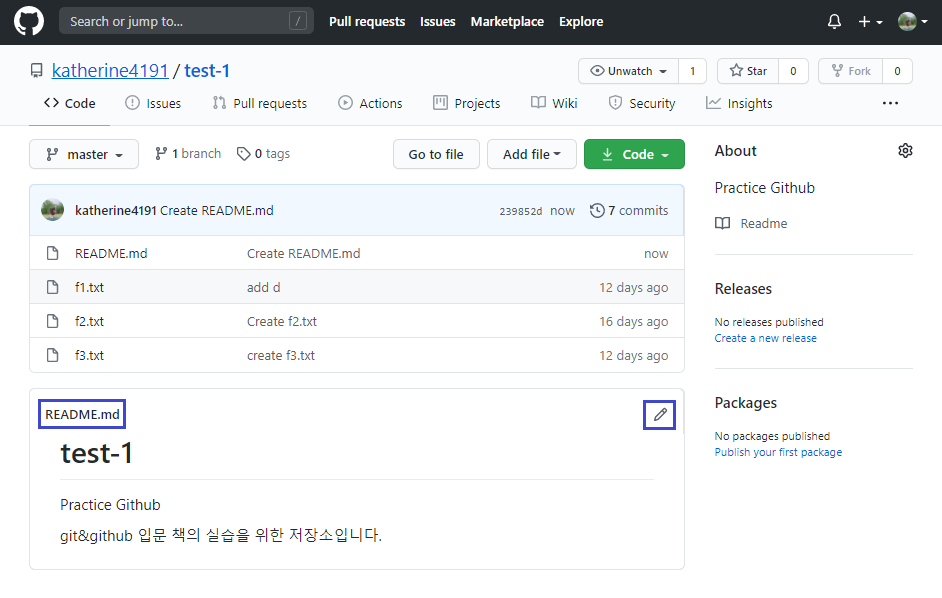Open the Actions tab

[x=370, y=103]
